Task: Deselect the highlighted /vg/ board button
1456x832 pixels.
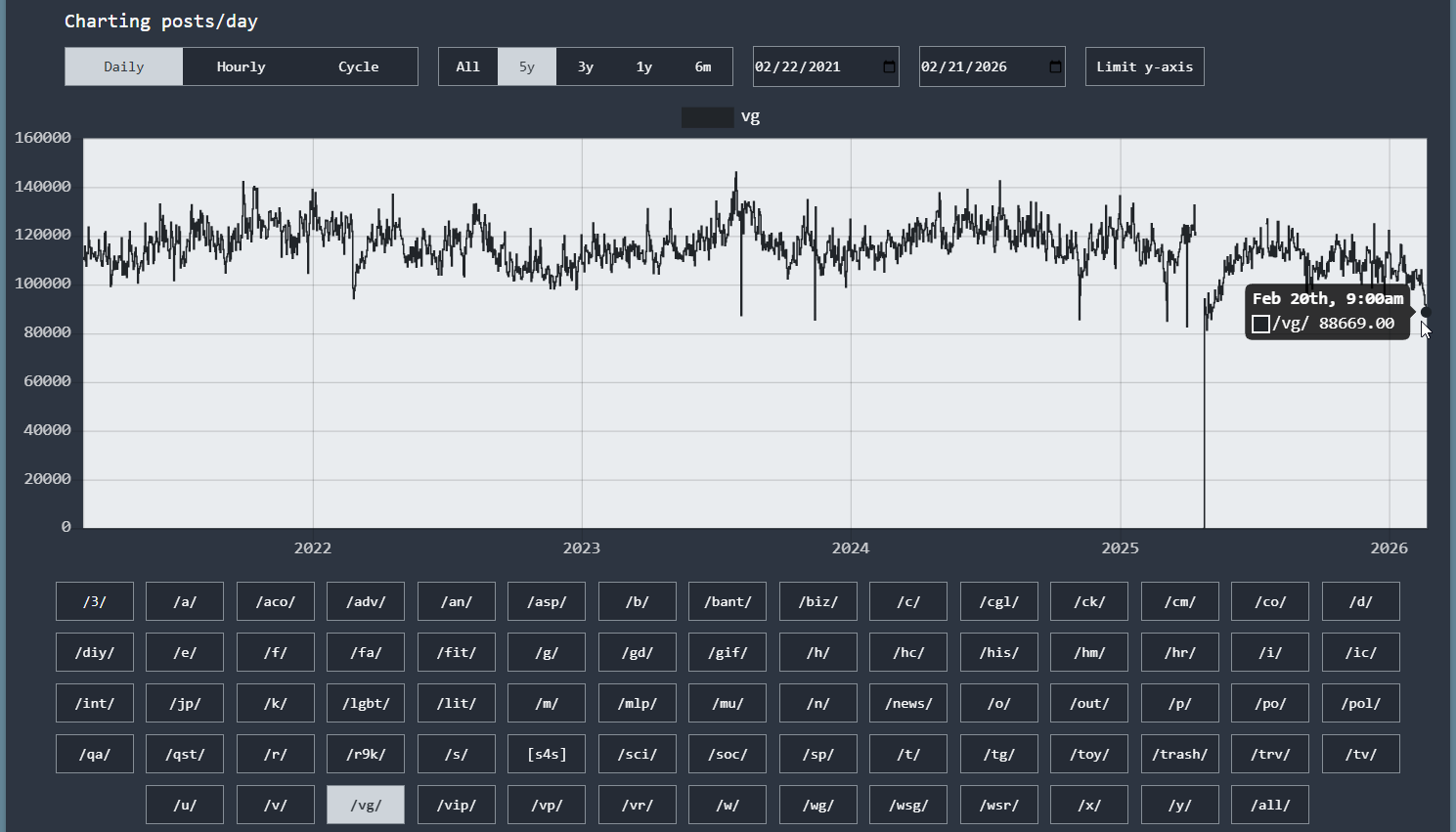Action: click(366, 805)
